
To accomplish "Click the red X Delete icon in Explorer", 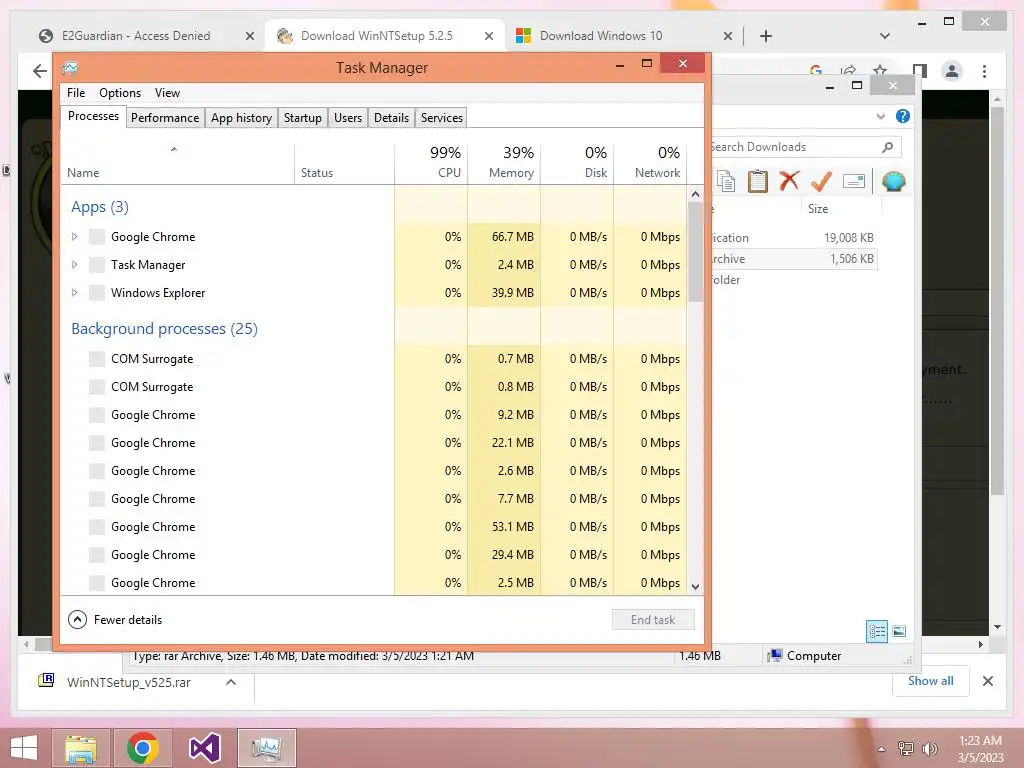I will click(789, 181).
